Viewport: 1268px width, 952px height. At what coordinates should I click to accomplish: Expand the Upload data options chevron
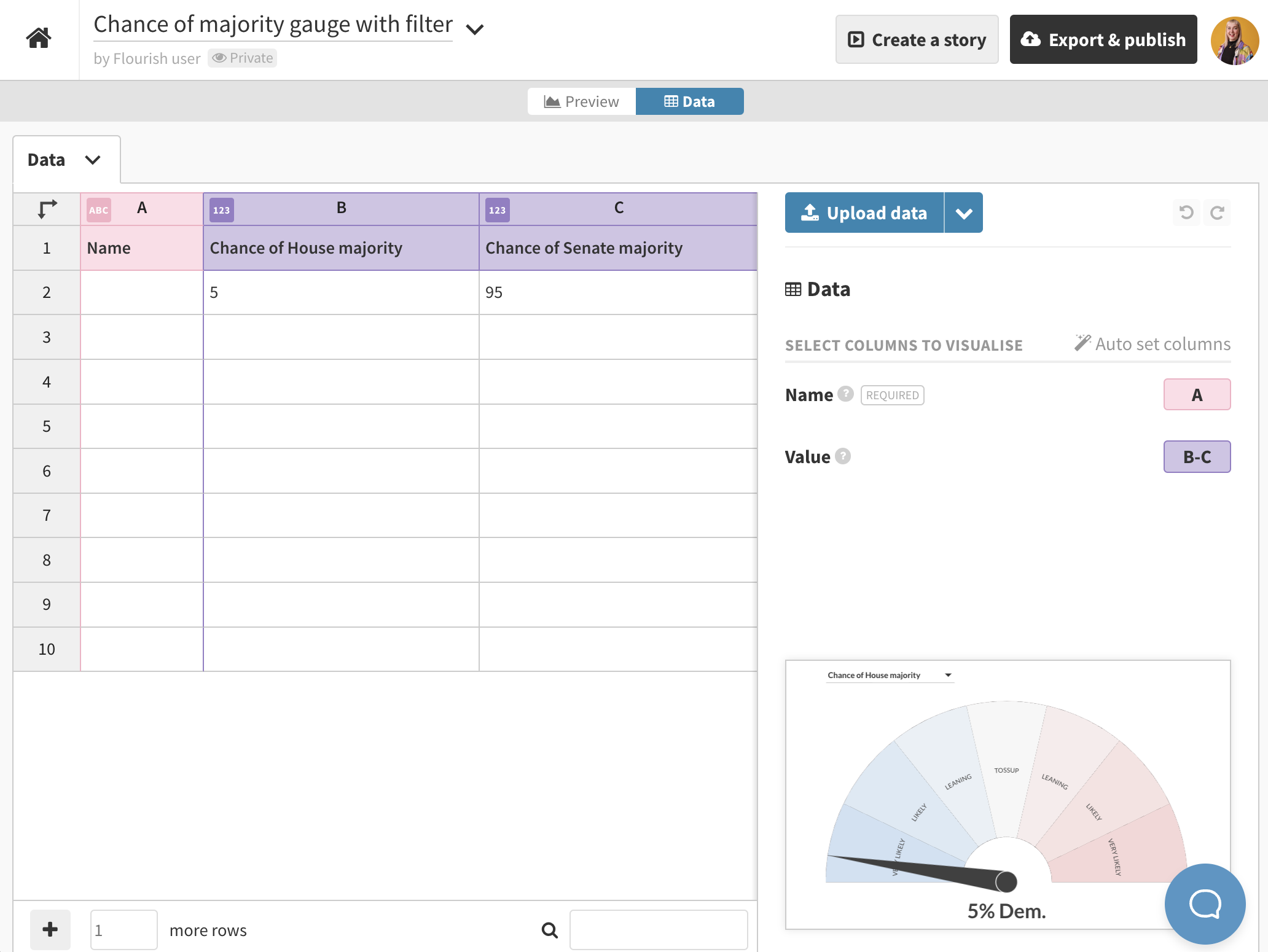[x=963, y=213]
